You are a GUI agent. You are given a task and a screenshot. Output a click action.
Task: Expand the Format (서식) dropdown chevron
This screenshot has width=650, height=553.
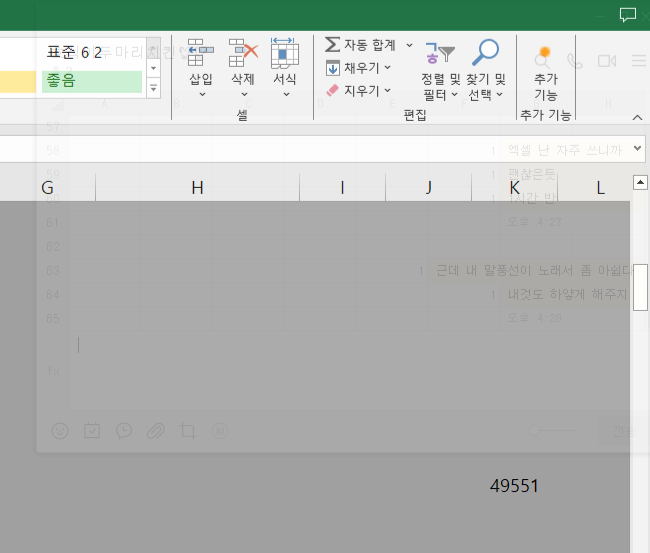286,95
